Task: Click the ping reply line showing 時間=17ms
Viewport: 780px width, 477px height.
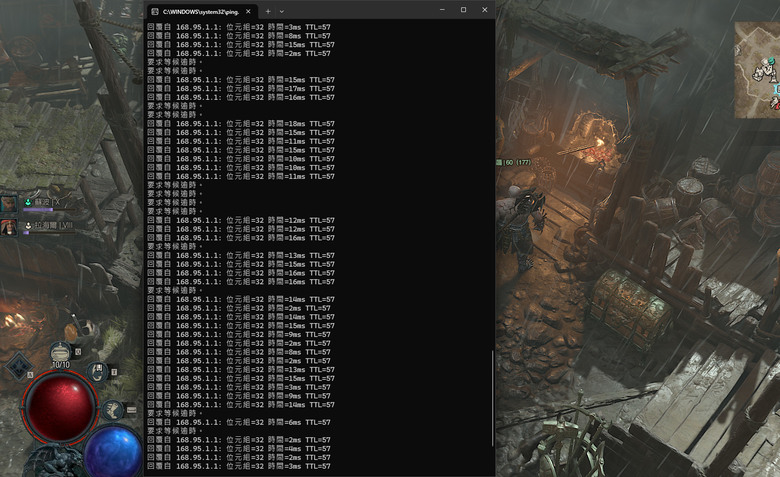Action: click(x=241, y=89)
